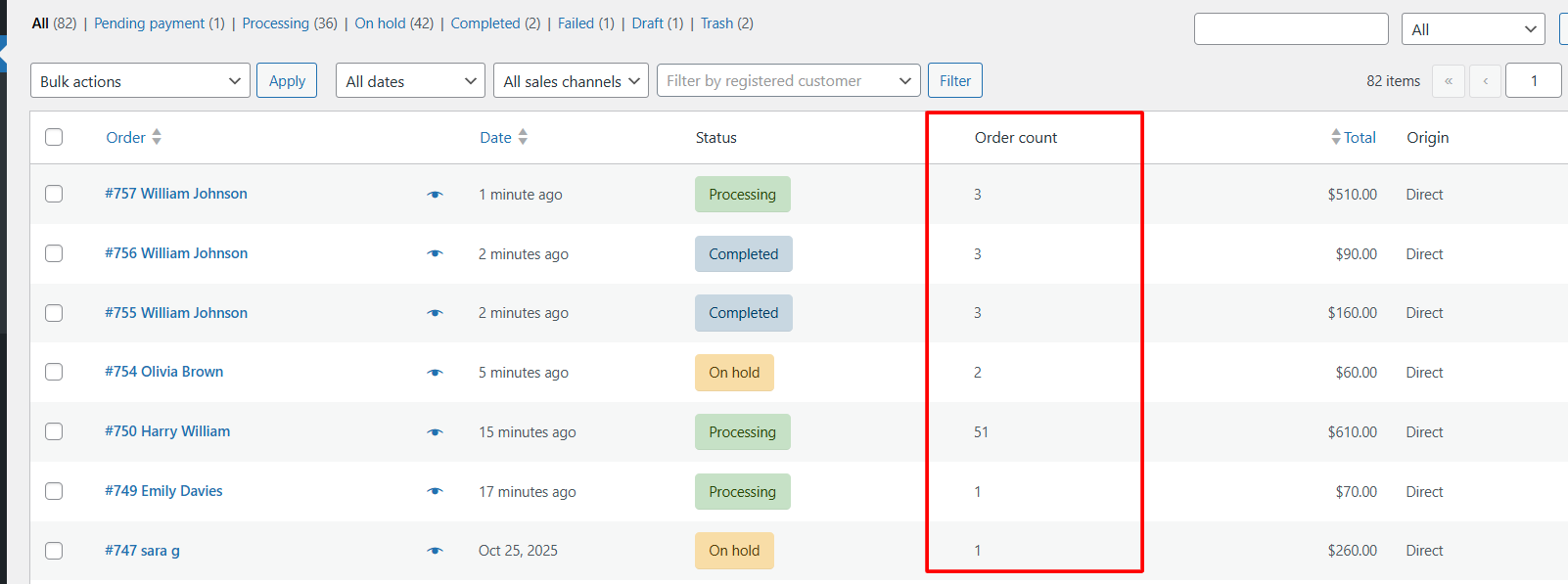Sort by Date using the column arrows
This screenshot has width=1568, height=584.
tap(523, 138)
